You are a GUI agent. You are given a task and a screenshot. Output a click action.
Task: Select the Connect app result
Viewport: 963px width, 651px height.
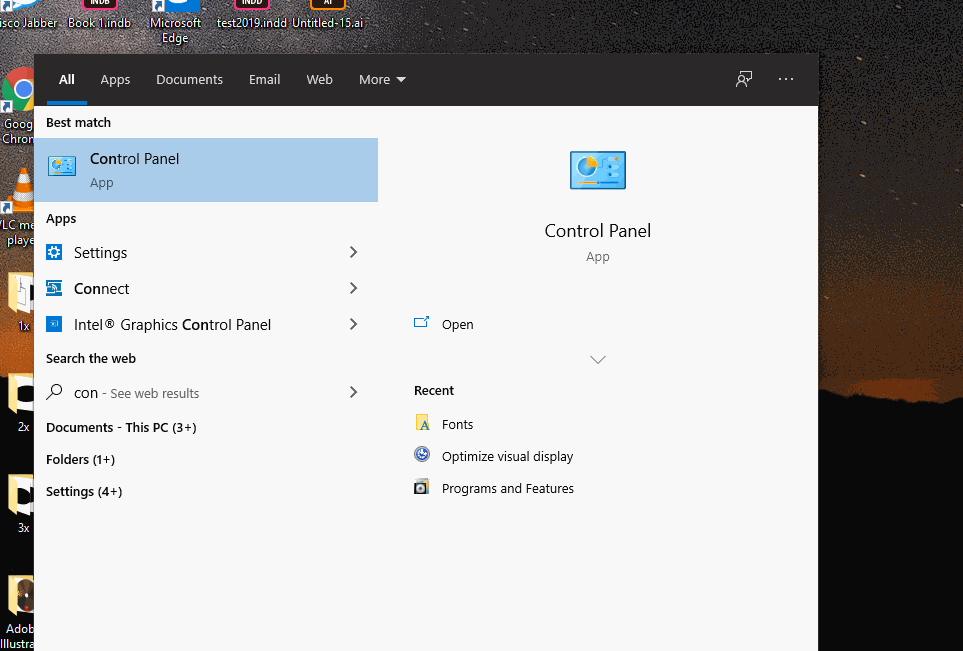click(206, 288)
